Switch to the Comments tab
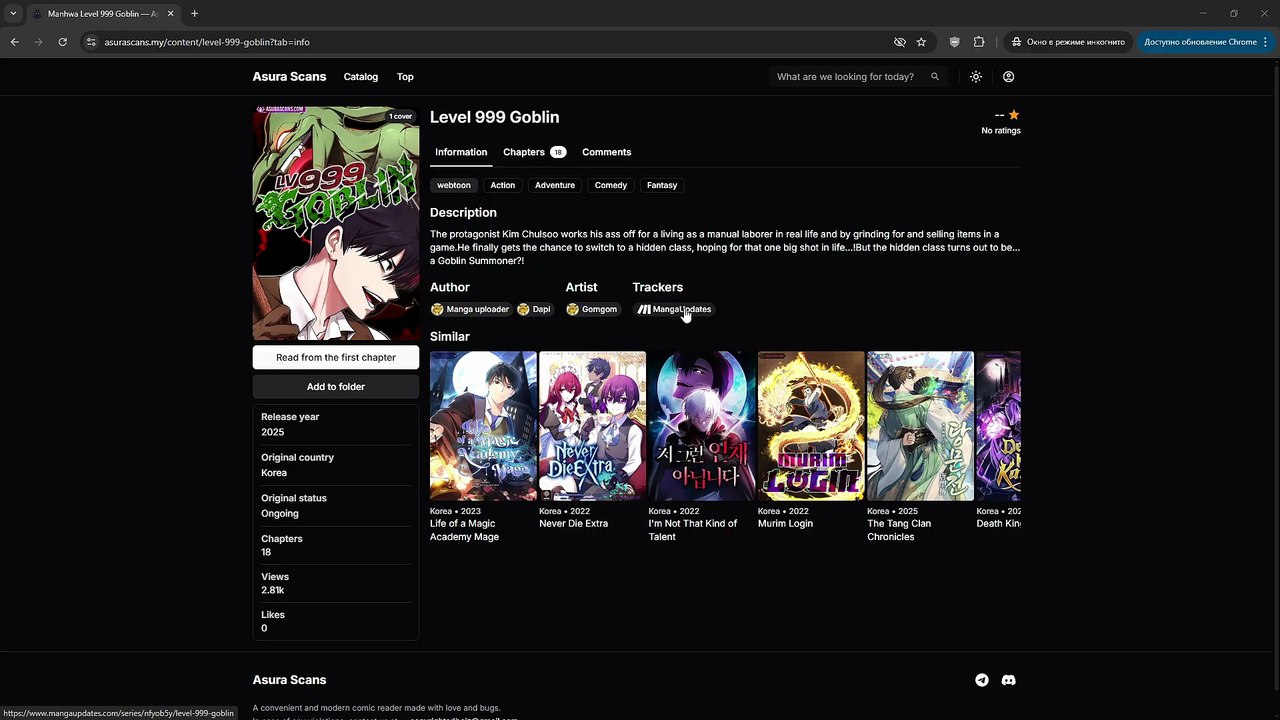 click(x=606, y=152)
